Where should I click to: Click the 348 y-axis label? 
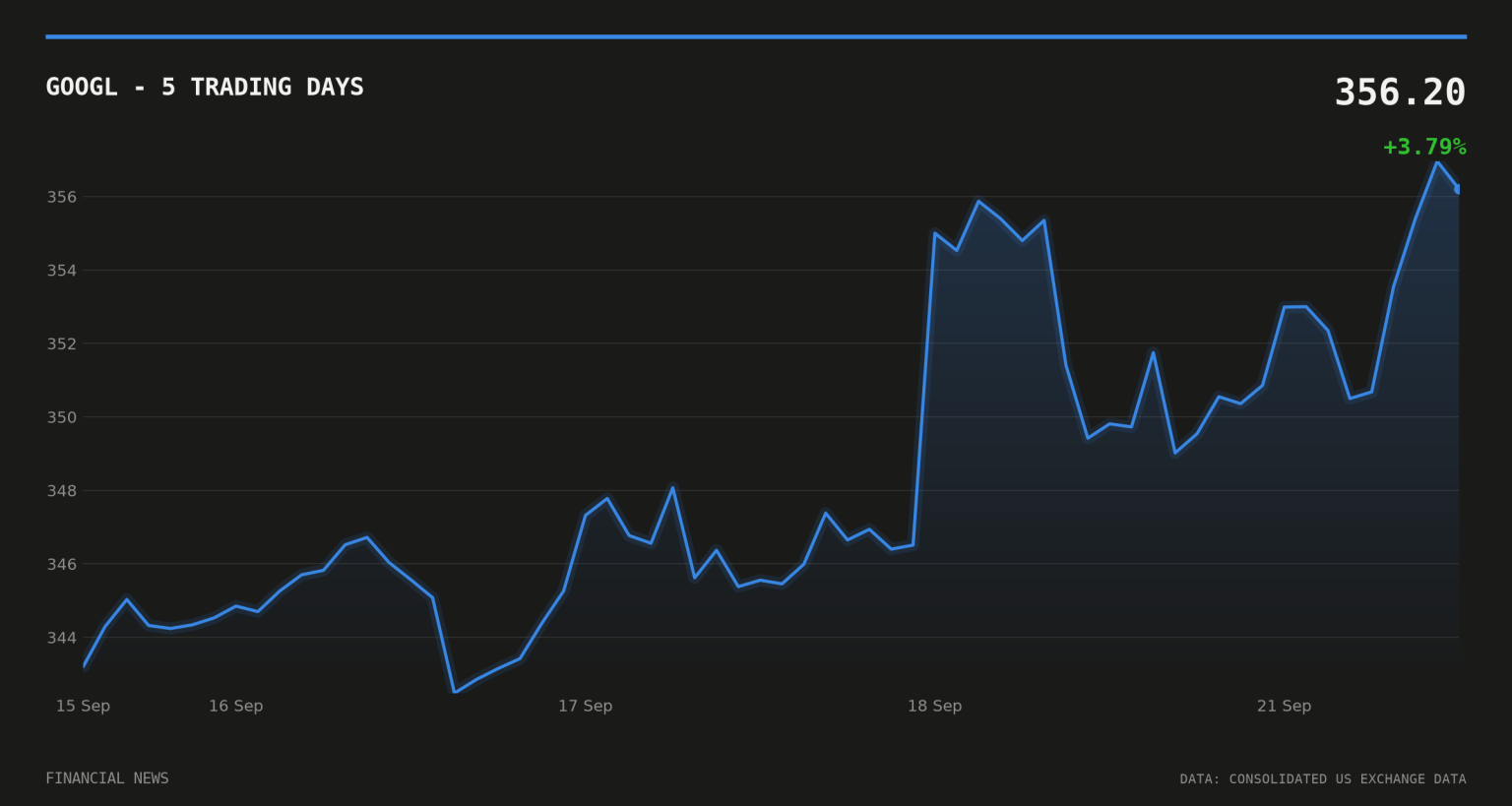click(62, 490)
